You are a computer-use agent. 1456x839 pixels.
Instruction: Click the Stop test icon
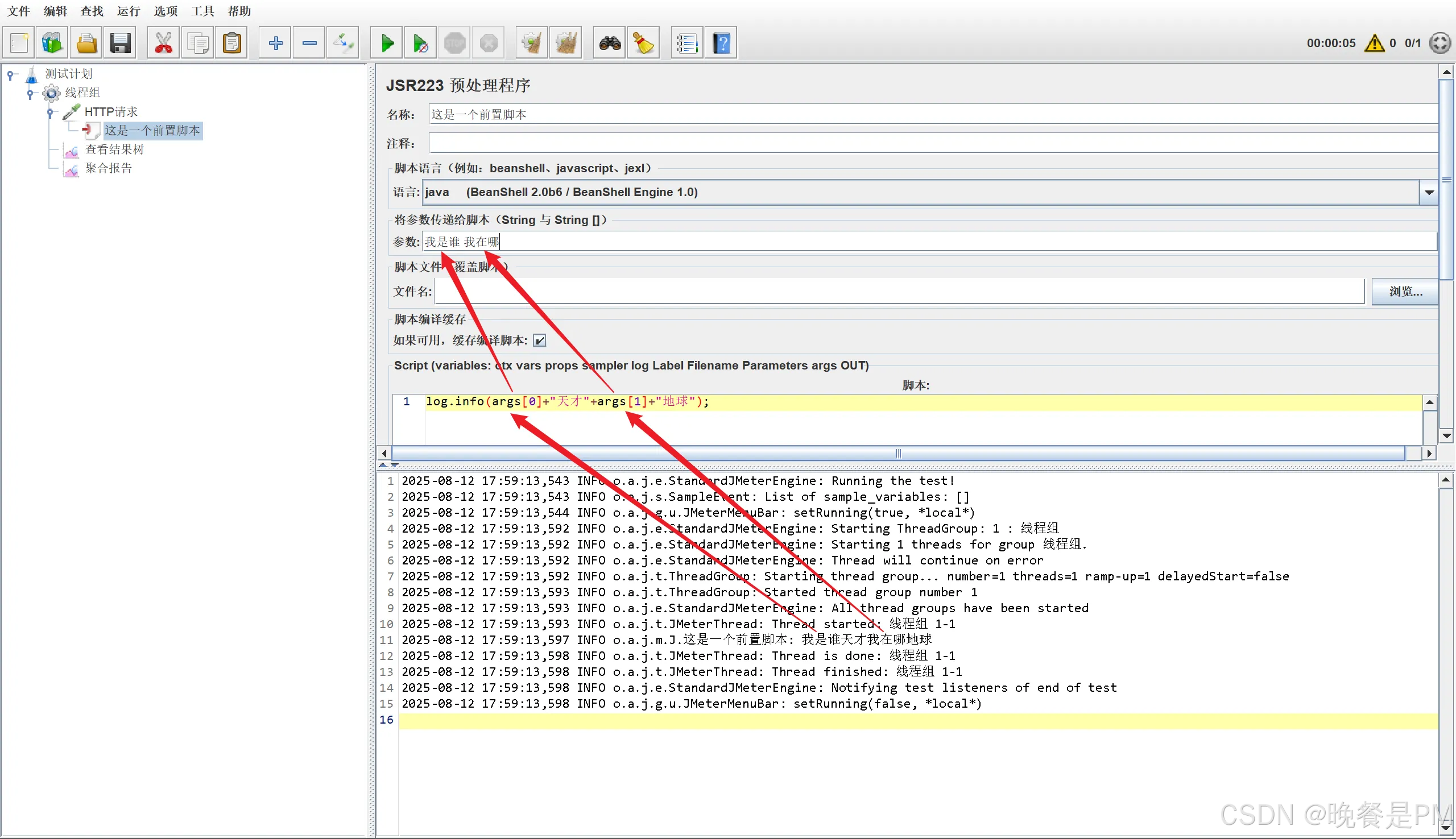pyautogui.click(x=455, y=43)
